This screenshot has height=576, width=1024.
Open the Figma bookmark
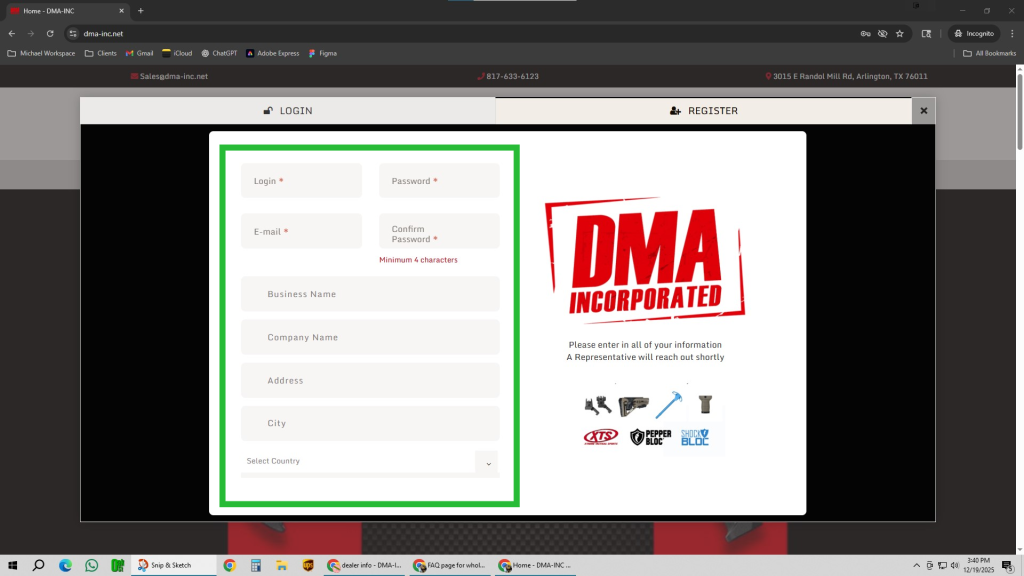coord(322,53)
